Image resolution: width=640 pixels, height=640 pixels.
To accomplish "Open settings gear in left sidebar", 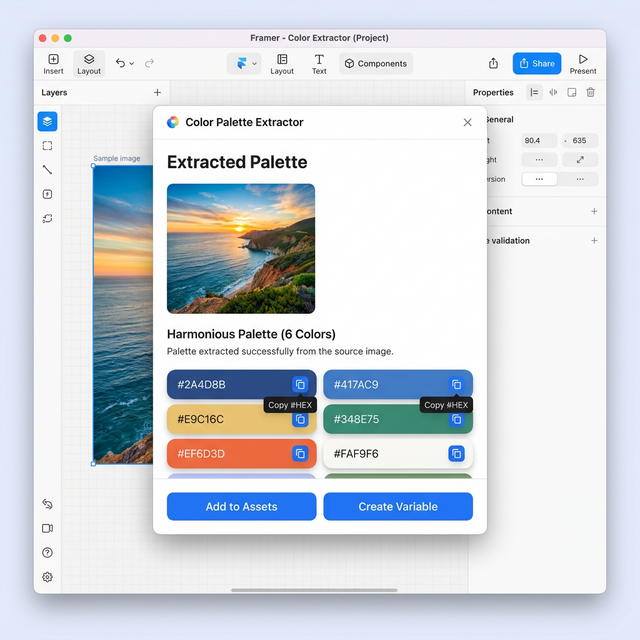I will (47, 577).
